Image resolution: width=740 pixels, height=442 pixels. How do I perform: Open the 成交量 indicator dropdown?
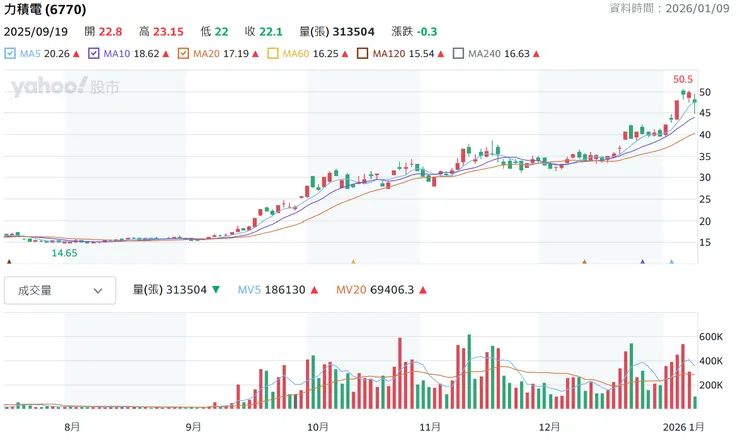coord(60,291)
